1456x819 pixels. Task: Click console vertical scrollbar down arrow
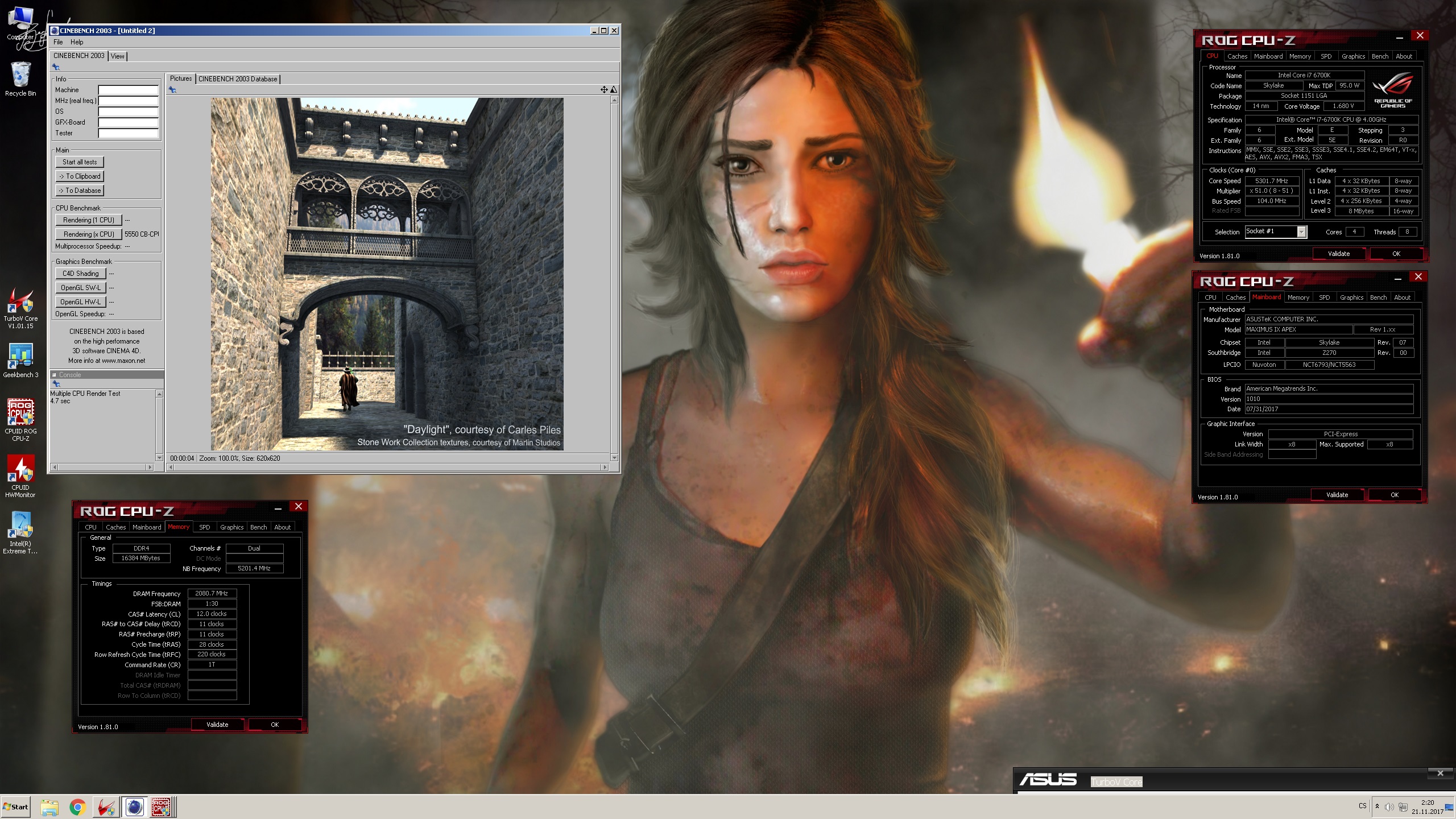(x=159, y=458)
